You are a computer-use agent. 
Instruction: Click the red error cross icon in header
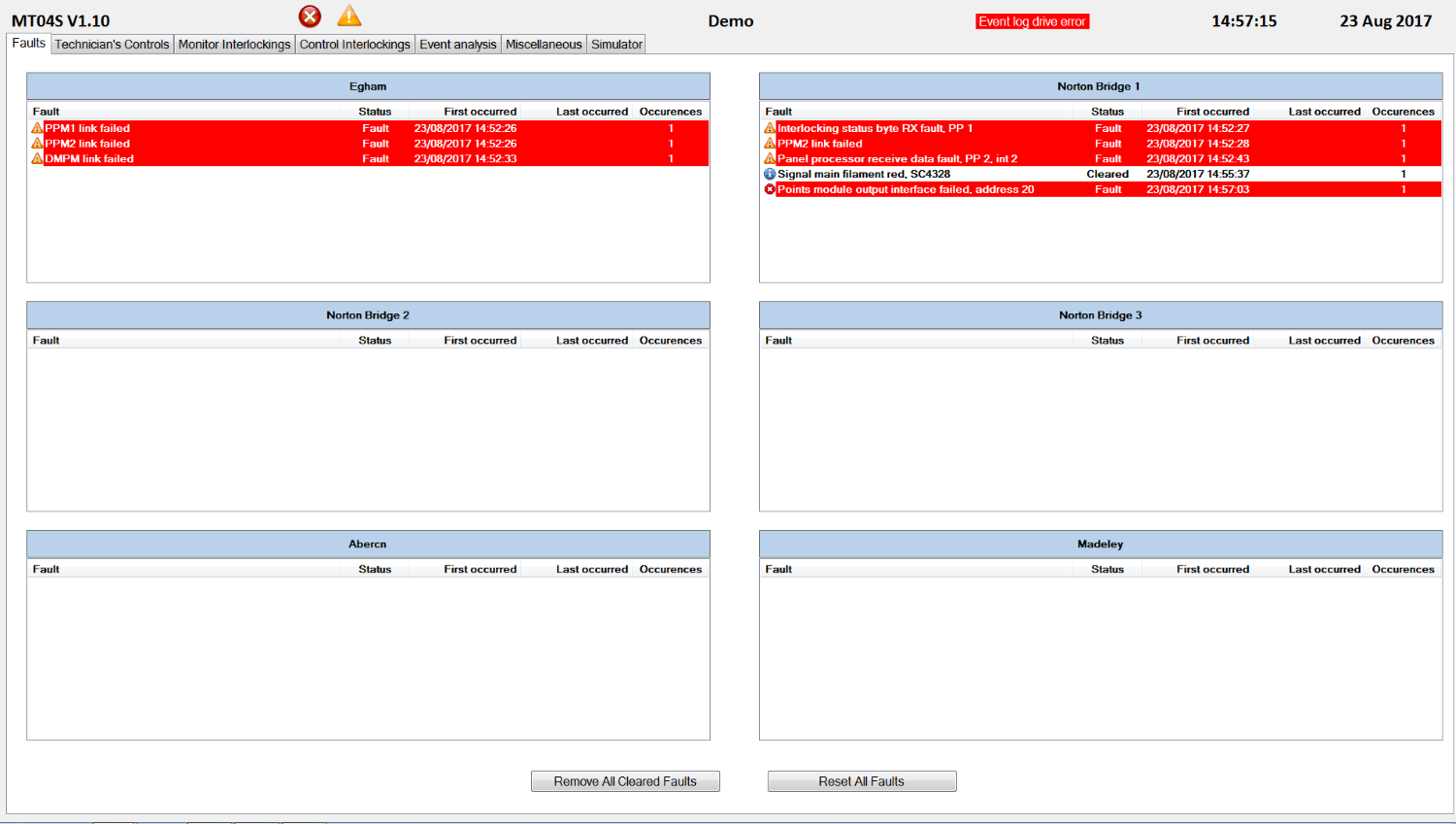pos(310,16)
